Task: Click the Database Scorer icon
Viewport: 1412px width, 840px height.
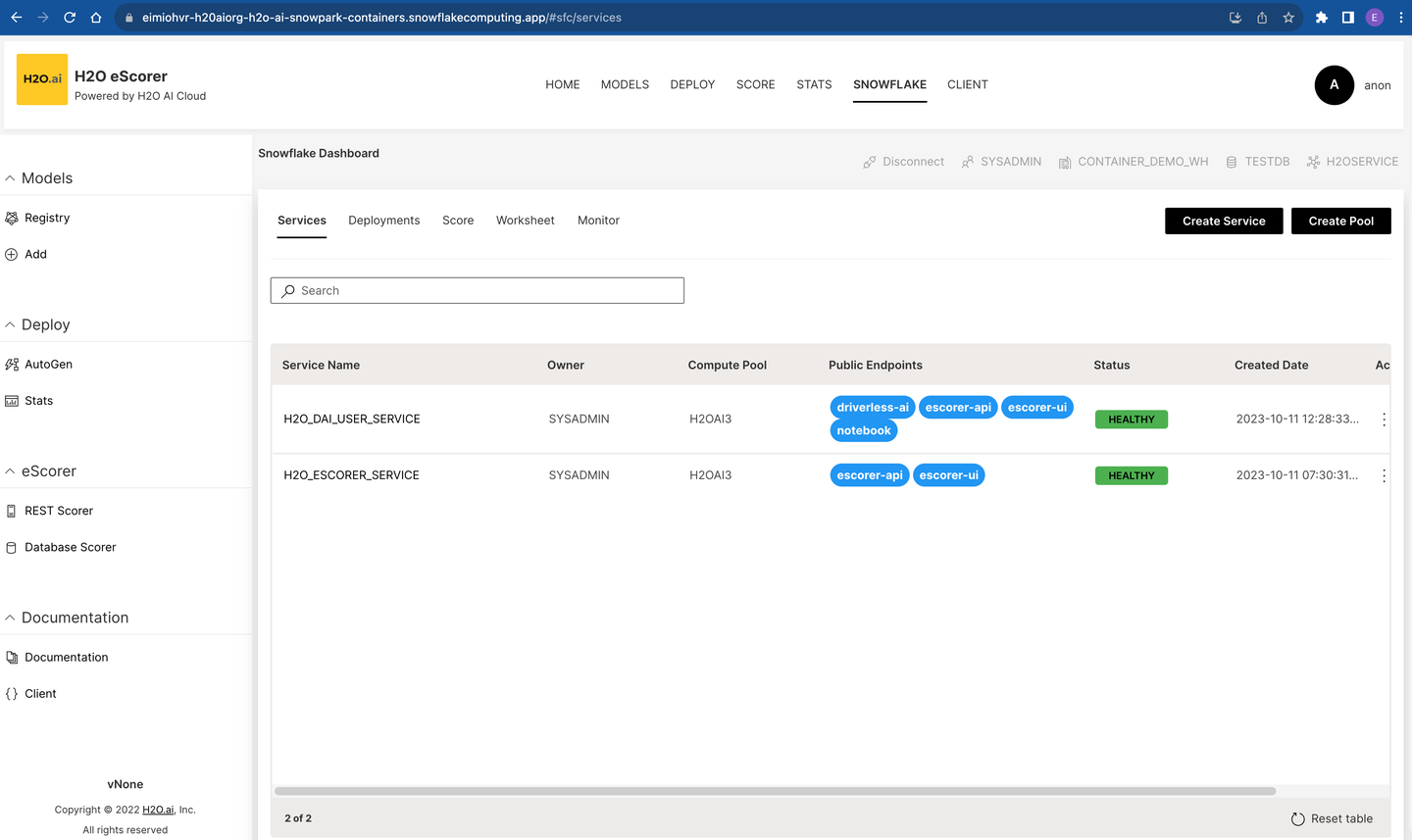Action: pos(12,547)
